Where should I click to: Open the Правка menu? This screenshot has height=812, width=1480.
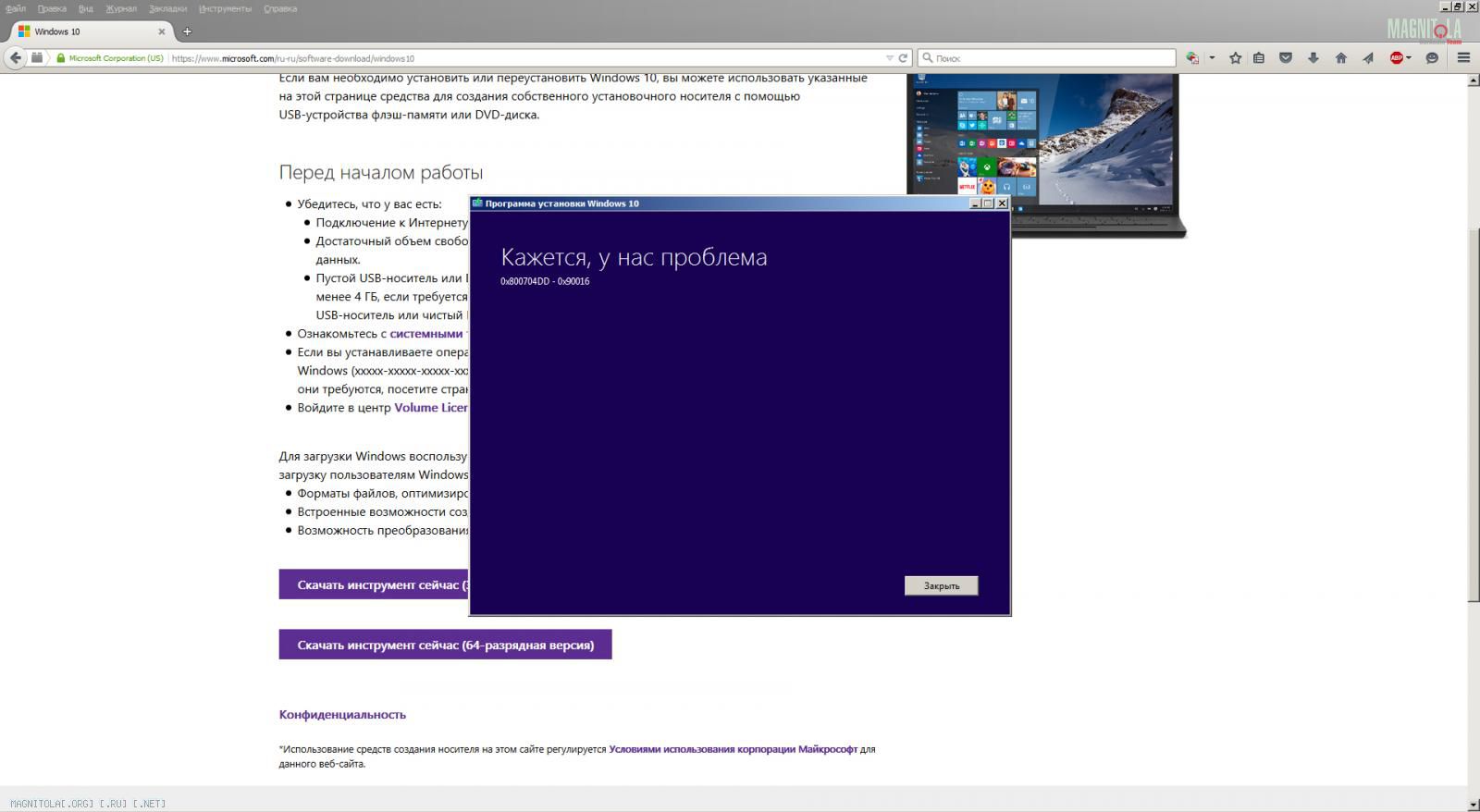pos(52,8)
